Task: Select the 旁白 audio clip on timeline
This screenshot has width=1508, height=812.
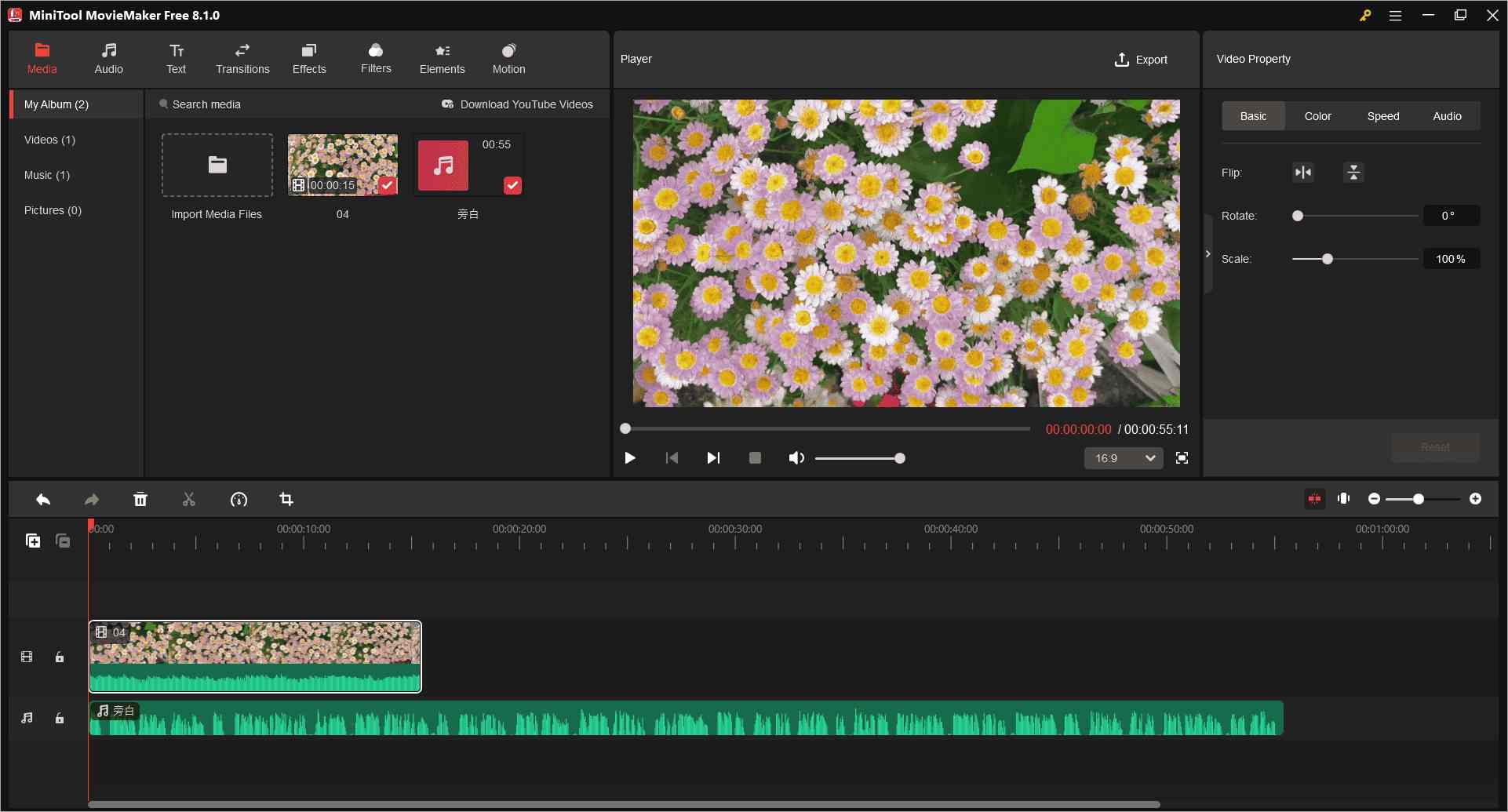Action: point(687,718)
